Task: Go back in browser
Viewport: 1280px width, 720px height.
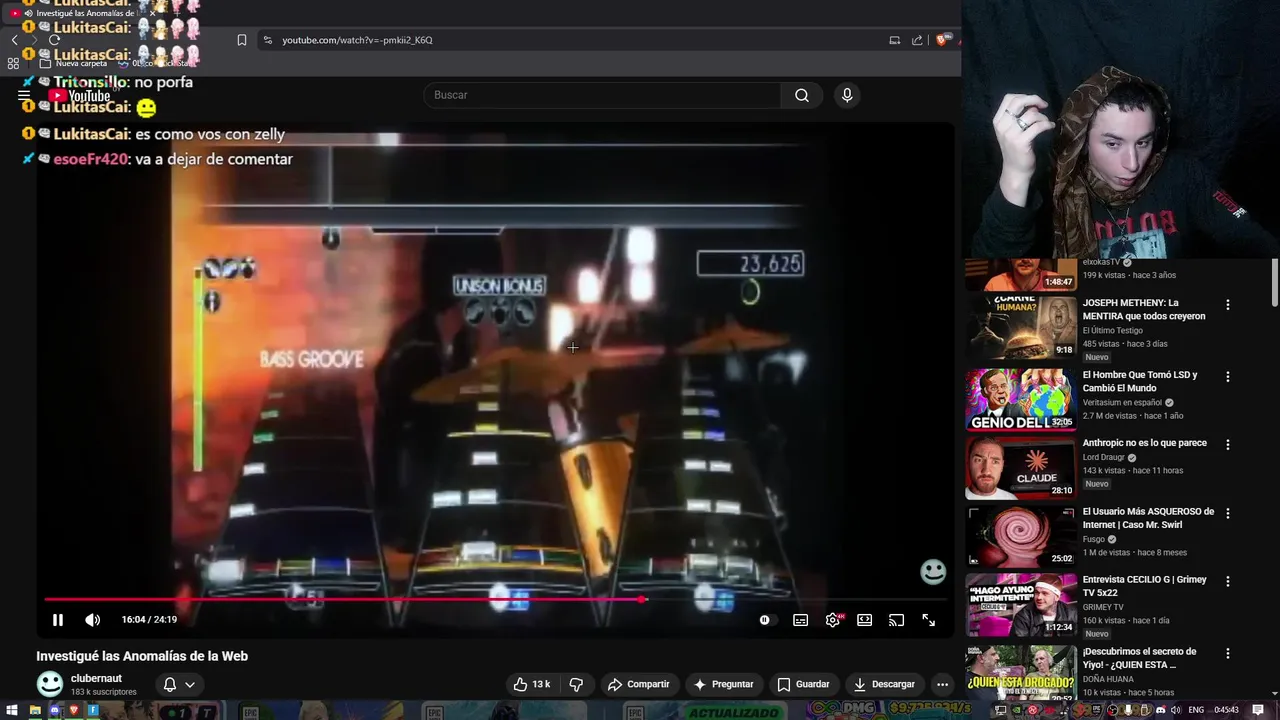Action: pos(14,40)
